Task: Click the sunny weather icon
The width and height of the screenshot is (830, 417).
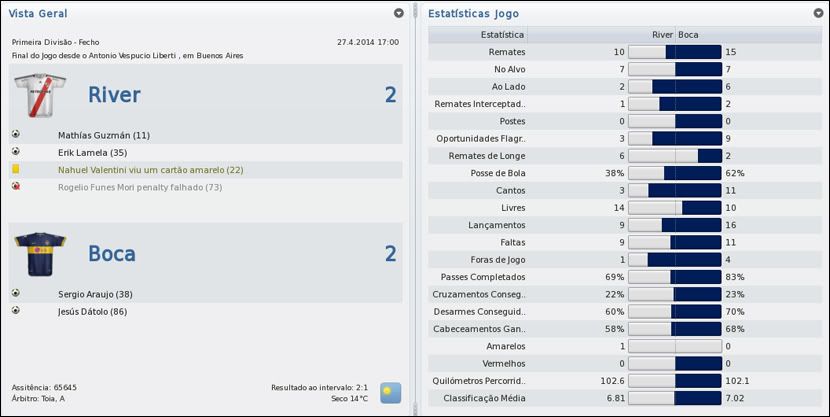Action: (390, 392)
